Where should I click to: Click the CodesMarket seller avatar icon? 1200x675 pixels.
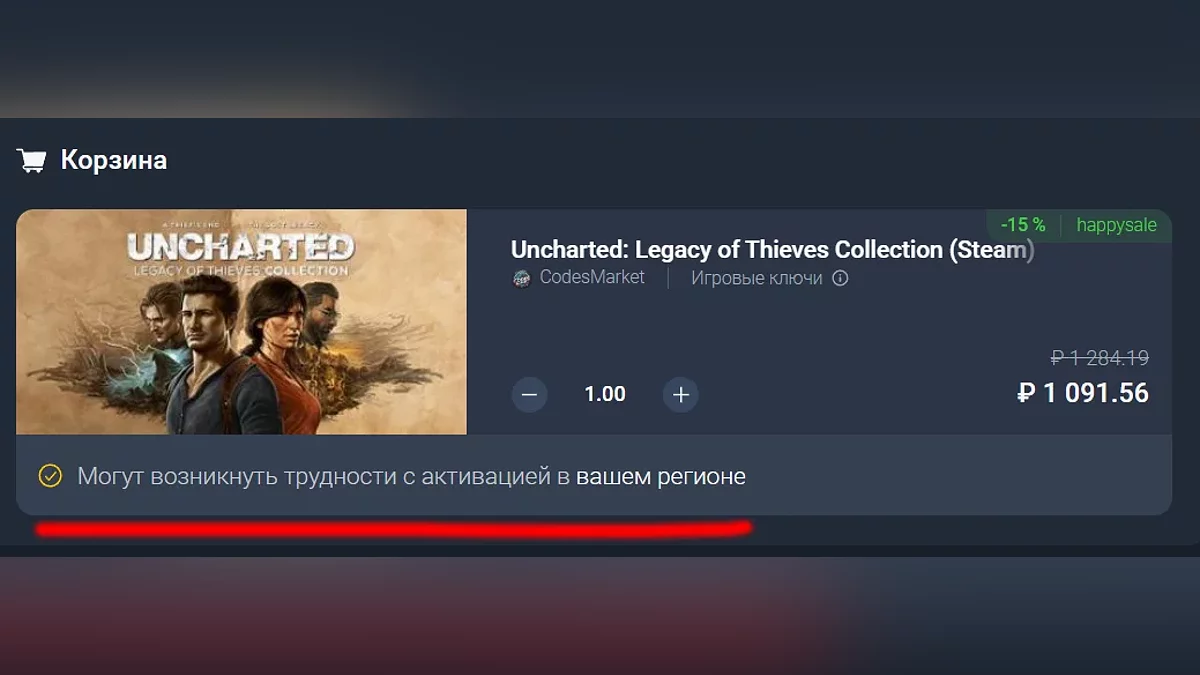(x=521, y=279)
